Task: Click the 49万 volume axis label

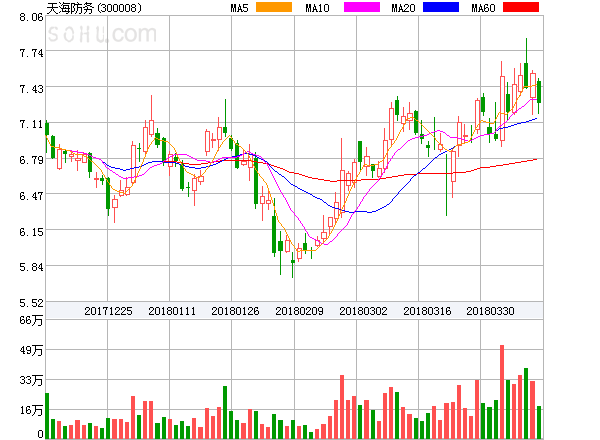Action: coord(31,350)
